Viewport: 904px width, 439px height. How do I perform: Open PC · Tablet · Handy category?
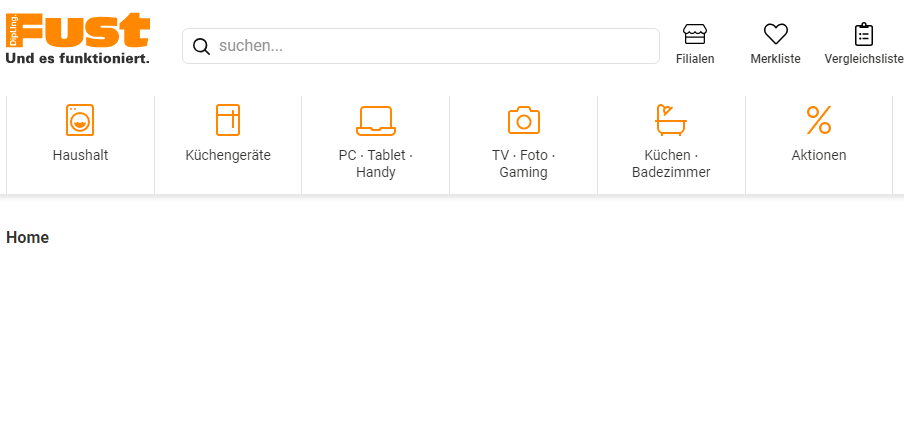(x=375, y=163)
